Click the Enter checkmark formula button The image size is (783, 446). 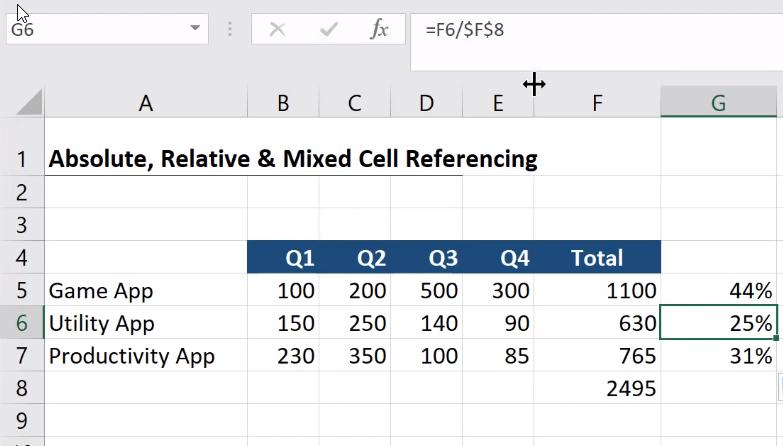[329, 29]
